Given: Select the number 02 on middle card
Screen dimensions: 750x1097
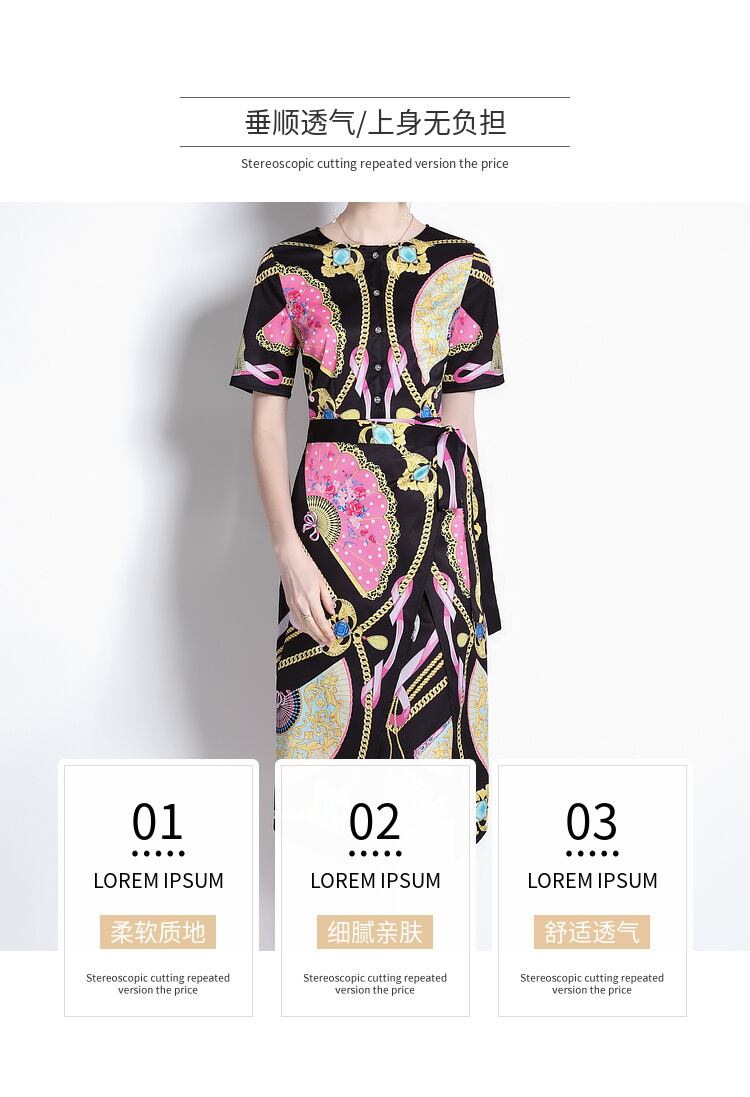Looking at the screenshot, I should click(x=375, y=821).
